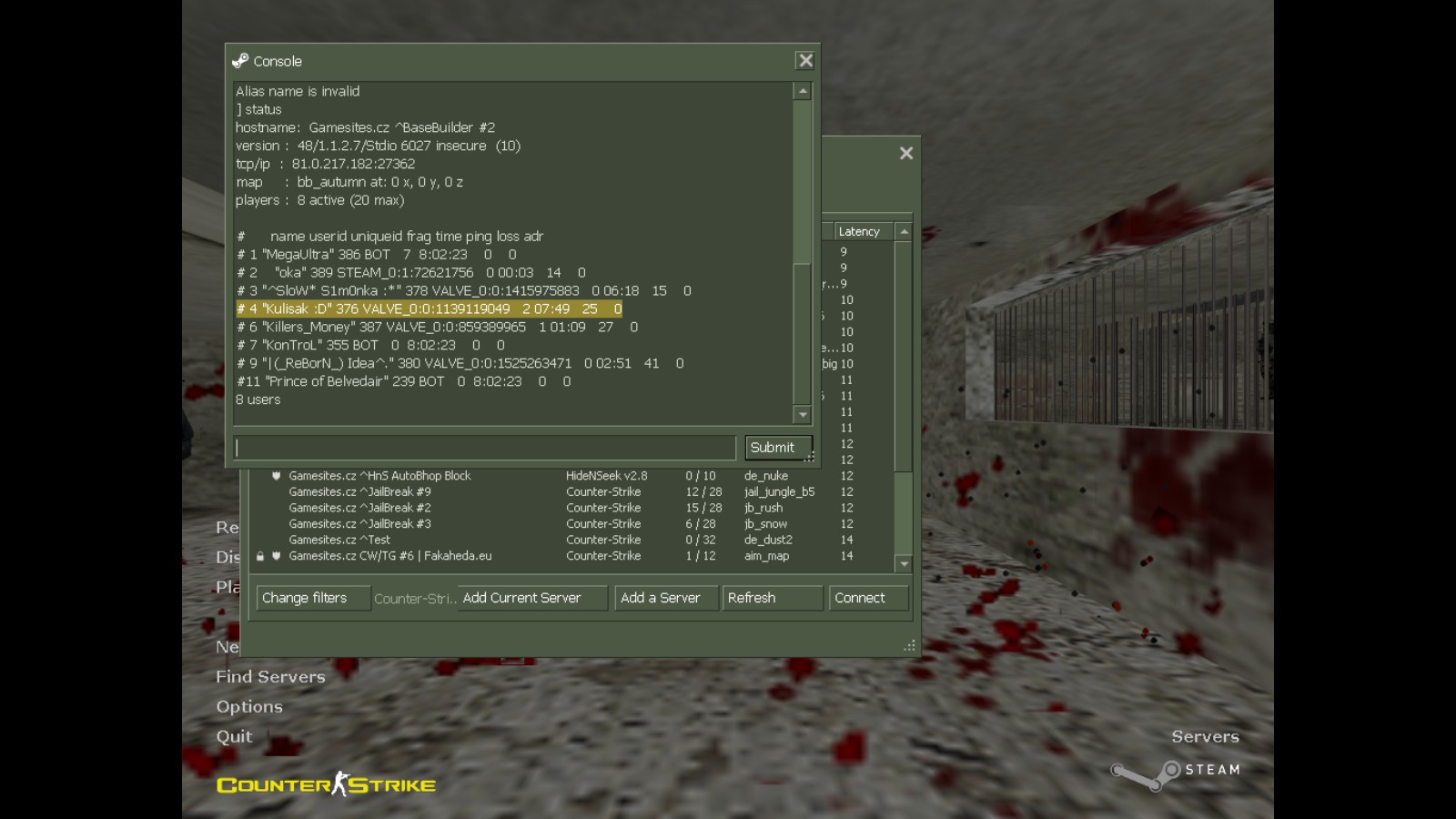The image size is (1456, 819).
Task: Click Quit in the main menu
Action: point(234,736)
